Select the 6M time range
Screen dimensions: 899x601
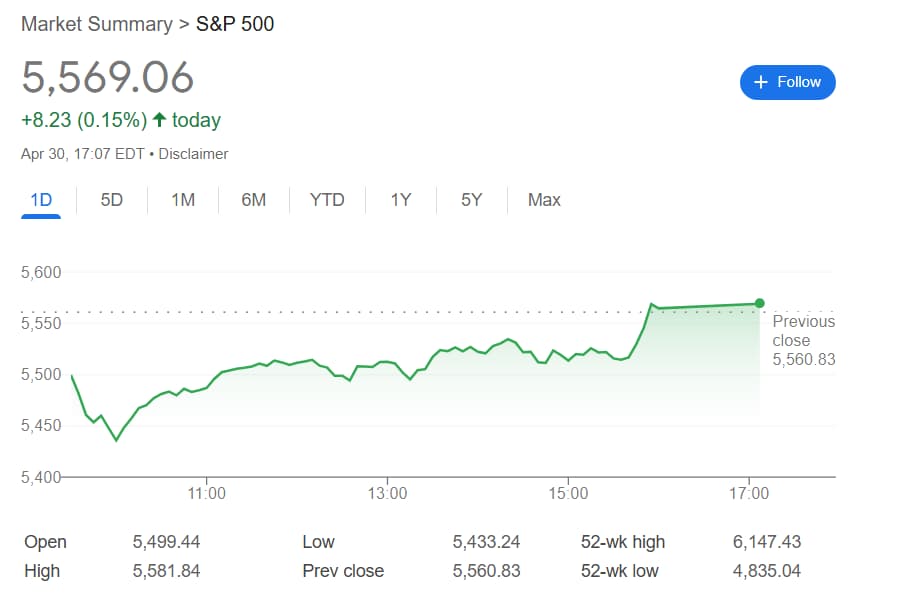click(253, 200)
